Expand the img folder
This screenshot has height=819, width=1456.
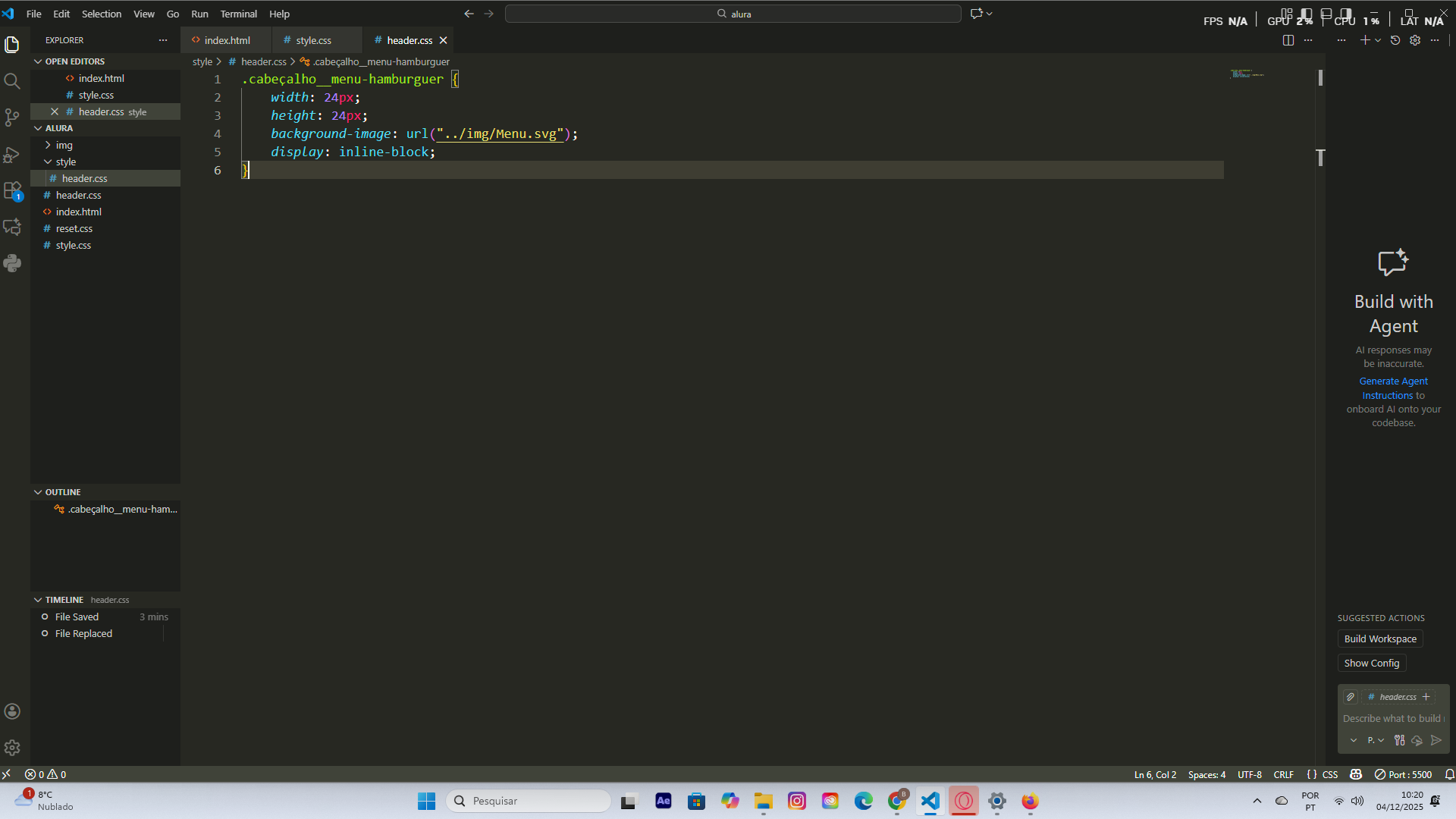(64, 145)
